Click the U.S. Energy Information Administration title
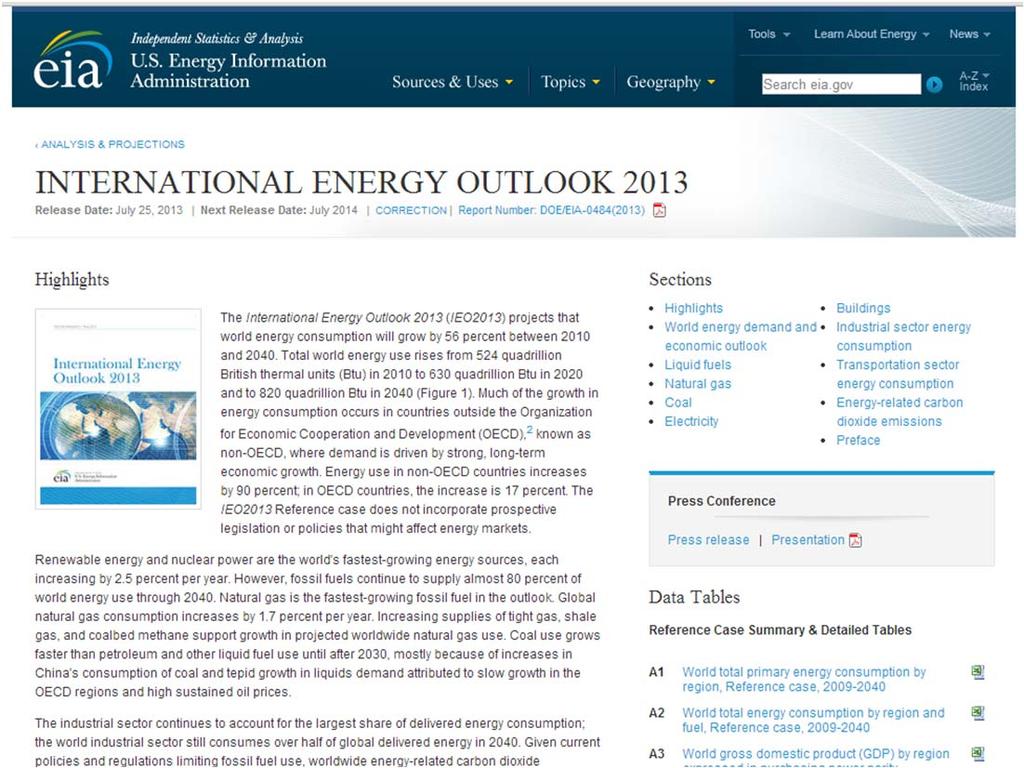 click(x=228, y=71)
